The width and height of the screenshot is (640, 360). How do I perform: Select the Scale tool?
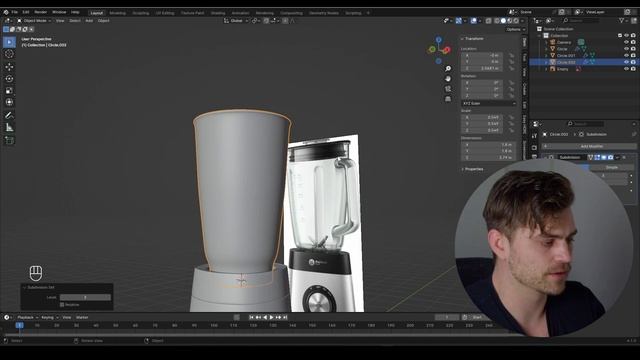[9, 91]
